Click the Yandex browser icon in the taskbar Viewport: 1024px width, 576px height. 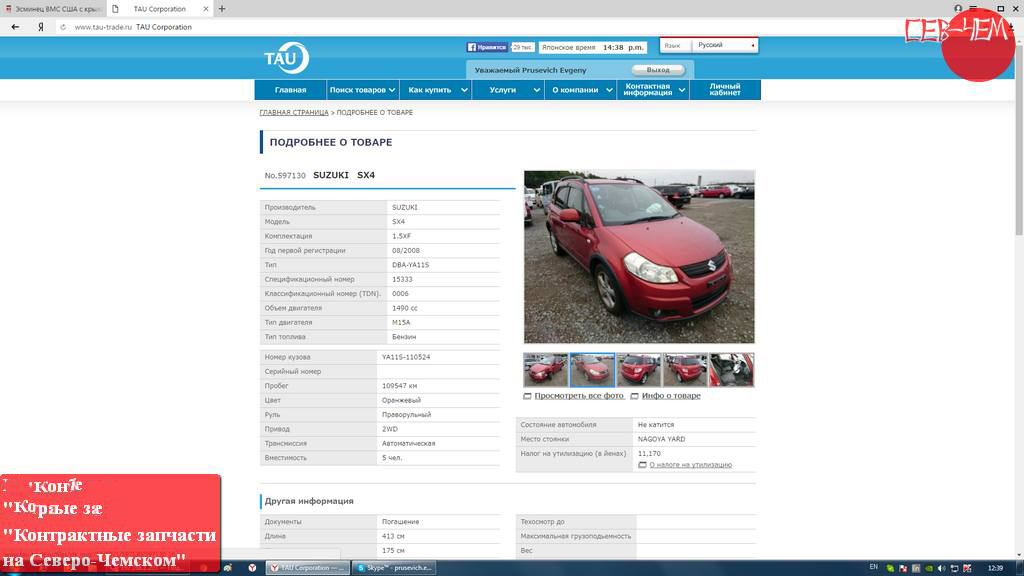click(252, 568)
